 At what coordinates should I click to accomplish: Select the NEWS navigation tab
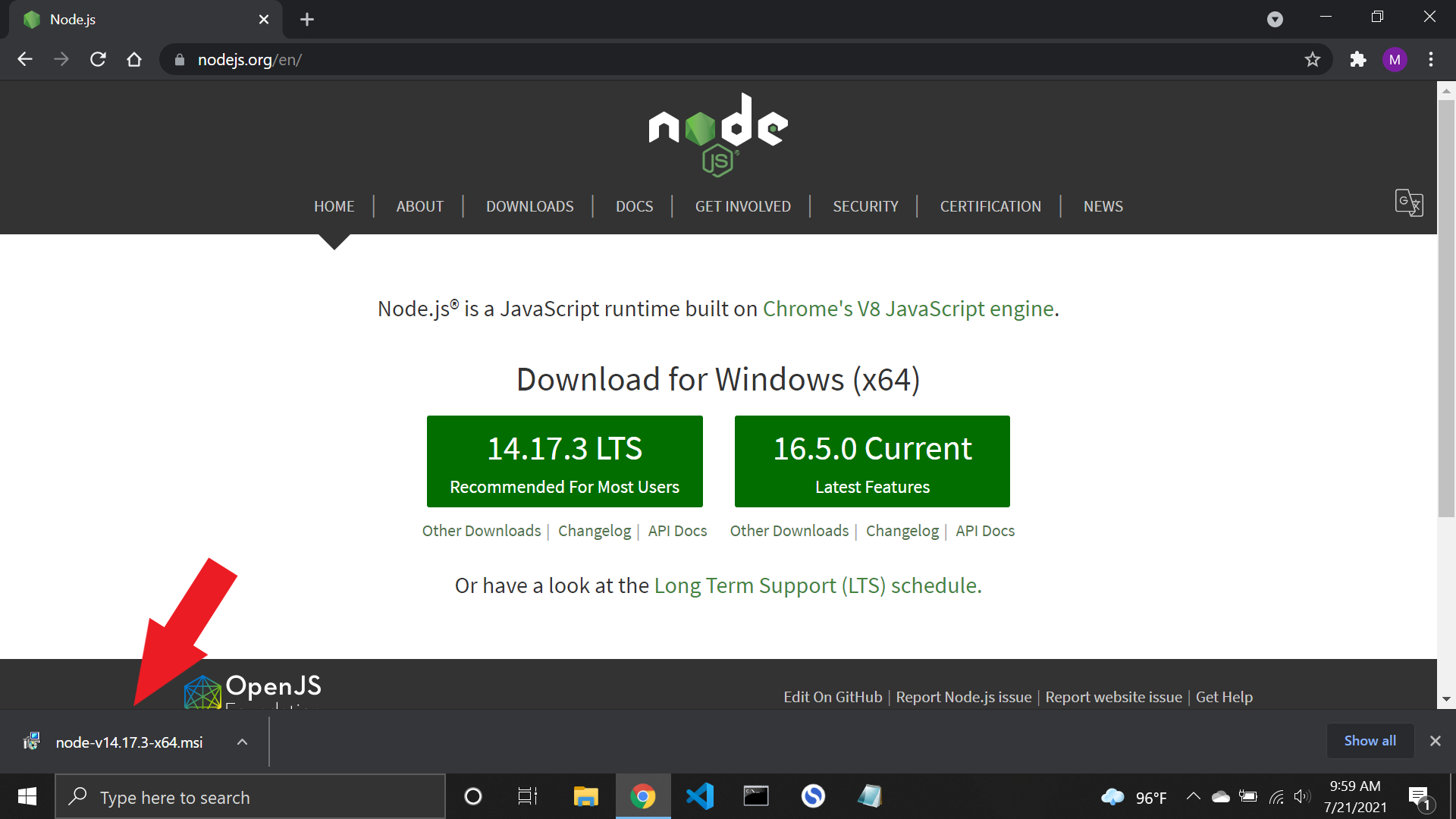(1102, 206)
